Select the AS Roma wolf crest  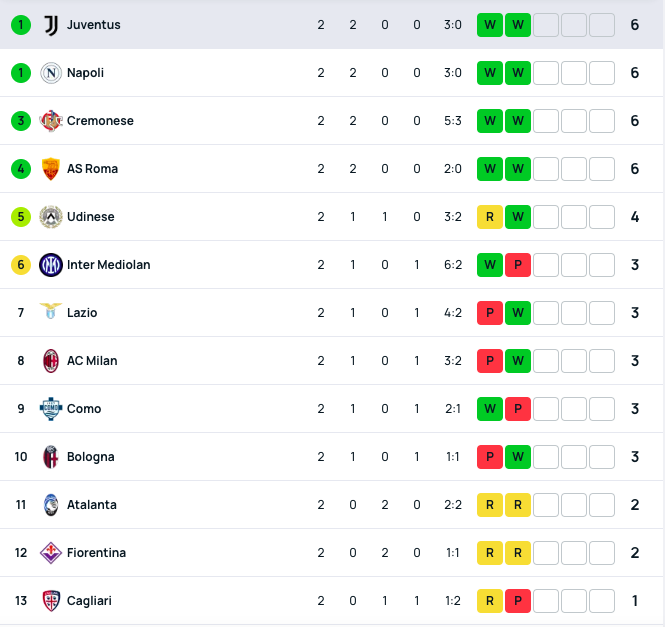51,169
